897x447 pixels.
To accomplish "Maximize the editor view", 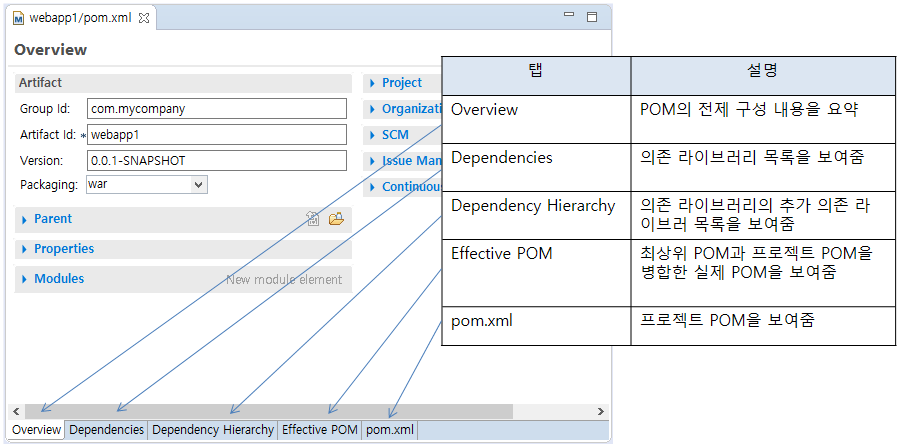I will pos(592,17).
